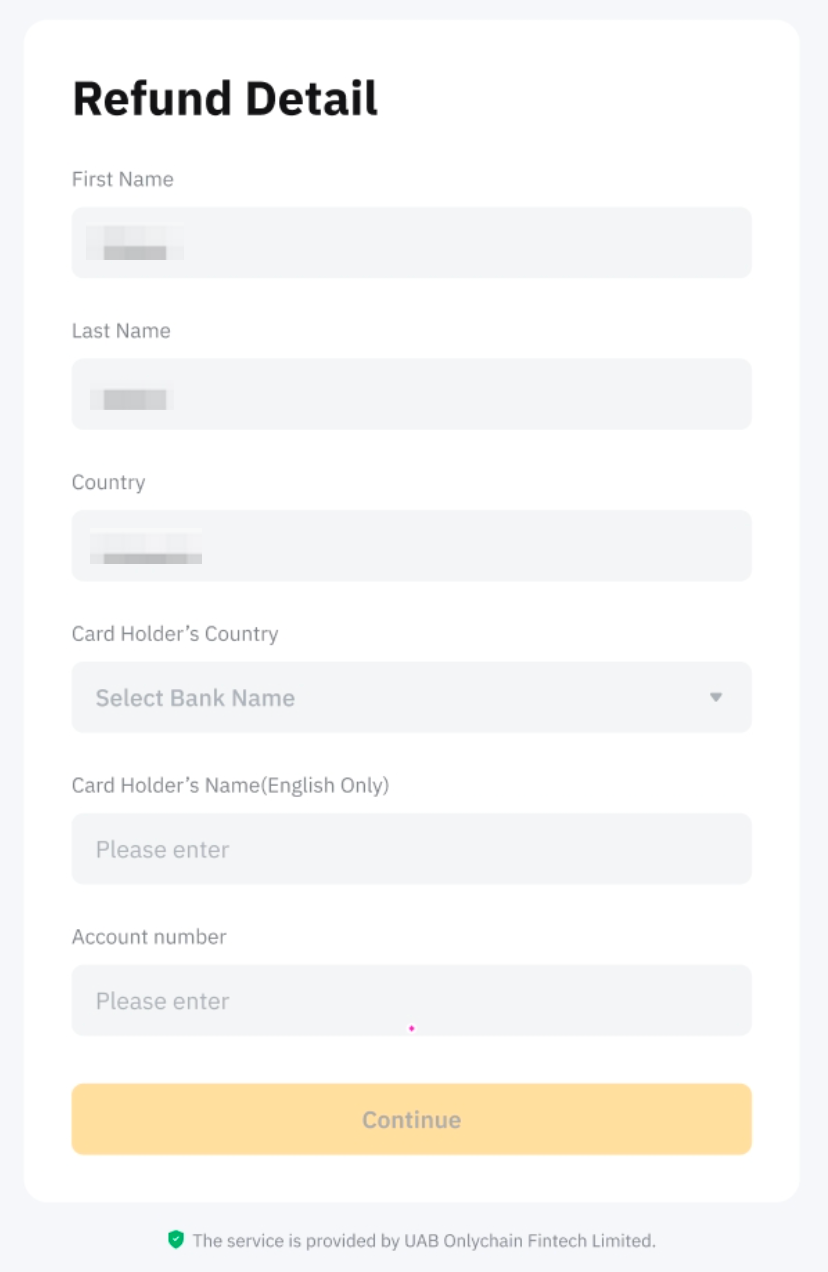This screenshot has height=1272, width=828.
Task: Click the blurred value in First Name
Action: (134, 244)
